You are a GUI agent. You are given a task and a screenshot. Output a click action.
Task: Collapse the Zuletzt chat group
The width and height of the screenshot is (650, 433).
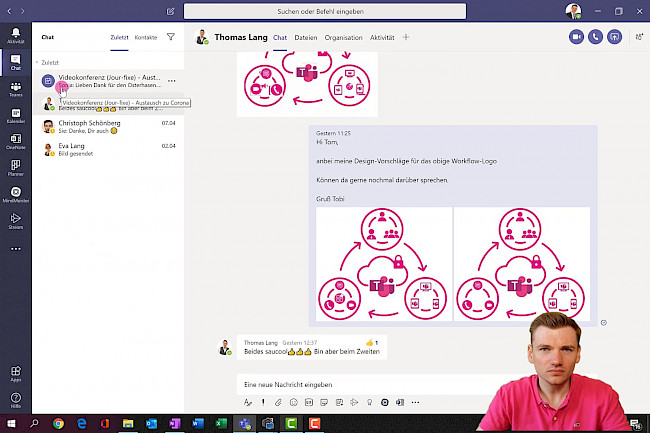point(37,63)
